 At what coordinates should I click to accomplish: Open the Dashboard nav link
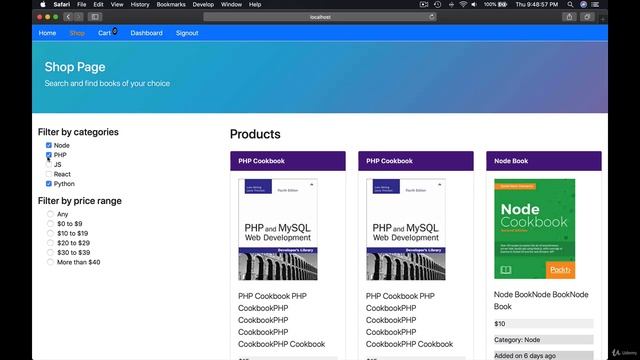(147, 33)
